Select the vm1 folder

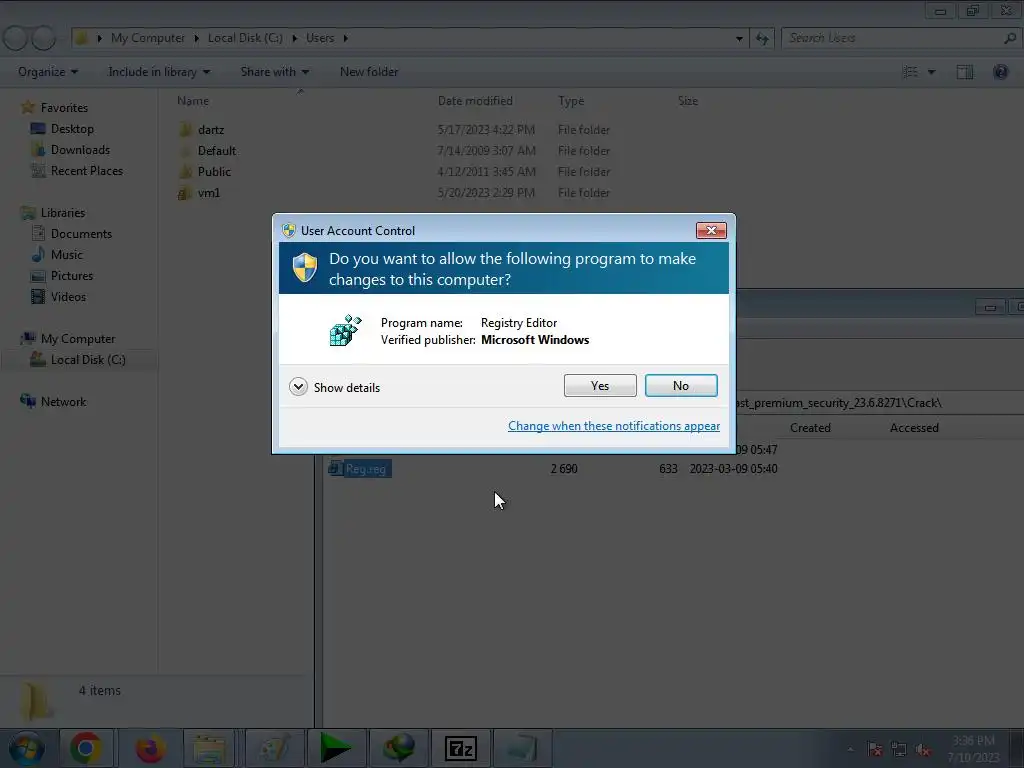[208, 193]
